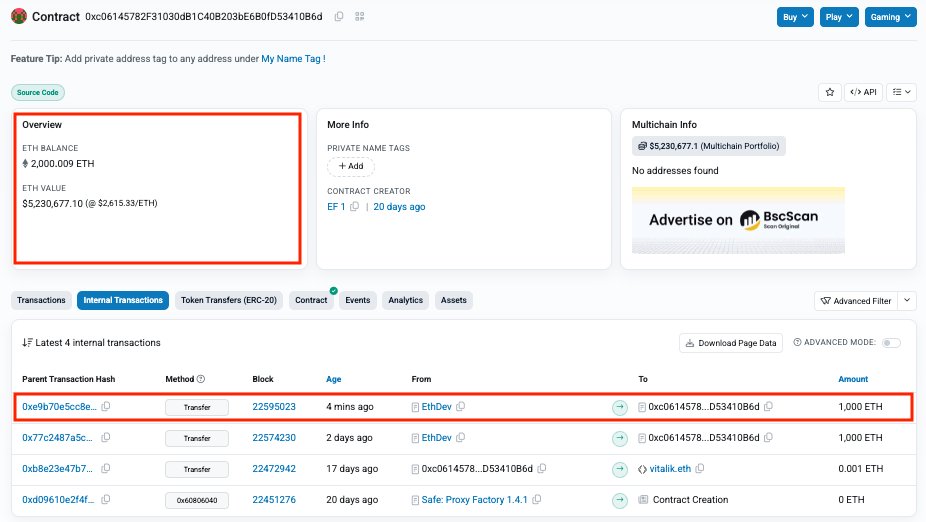Image resolution: width=926 pixels, height=522 pixels.
Task: Open the vitalik.eth recipient link
Action: click(x=670, y=469)
